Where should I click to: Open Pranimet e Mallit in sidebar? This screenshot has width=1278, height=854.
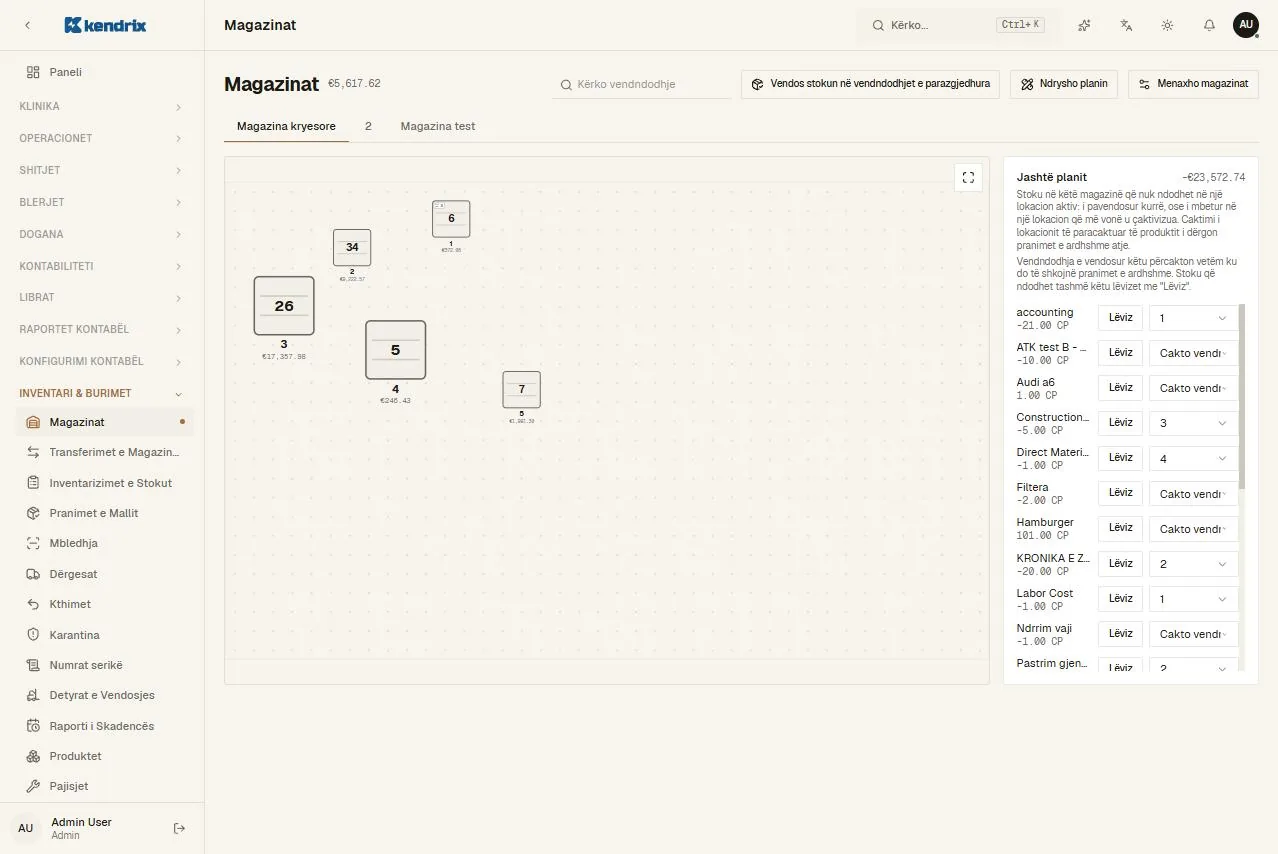pos(102,513)
